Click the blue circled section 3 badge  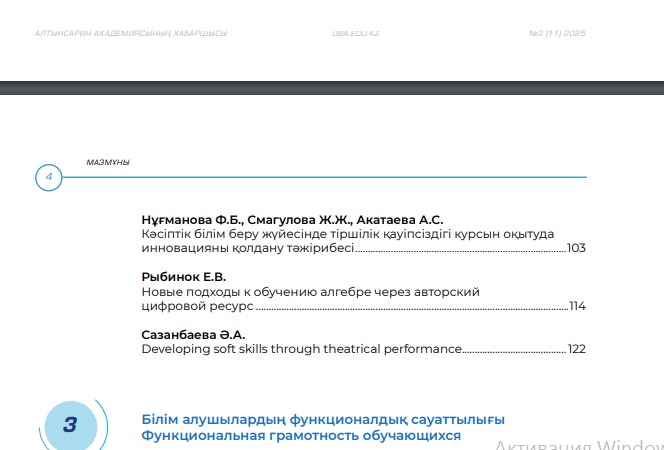coord(71,424)
